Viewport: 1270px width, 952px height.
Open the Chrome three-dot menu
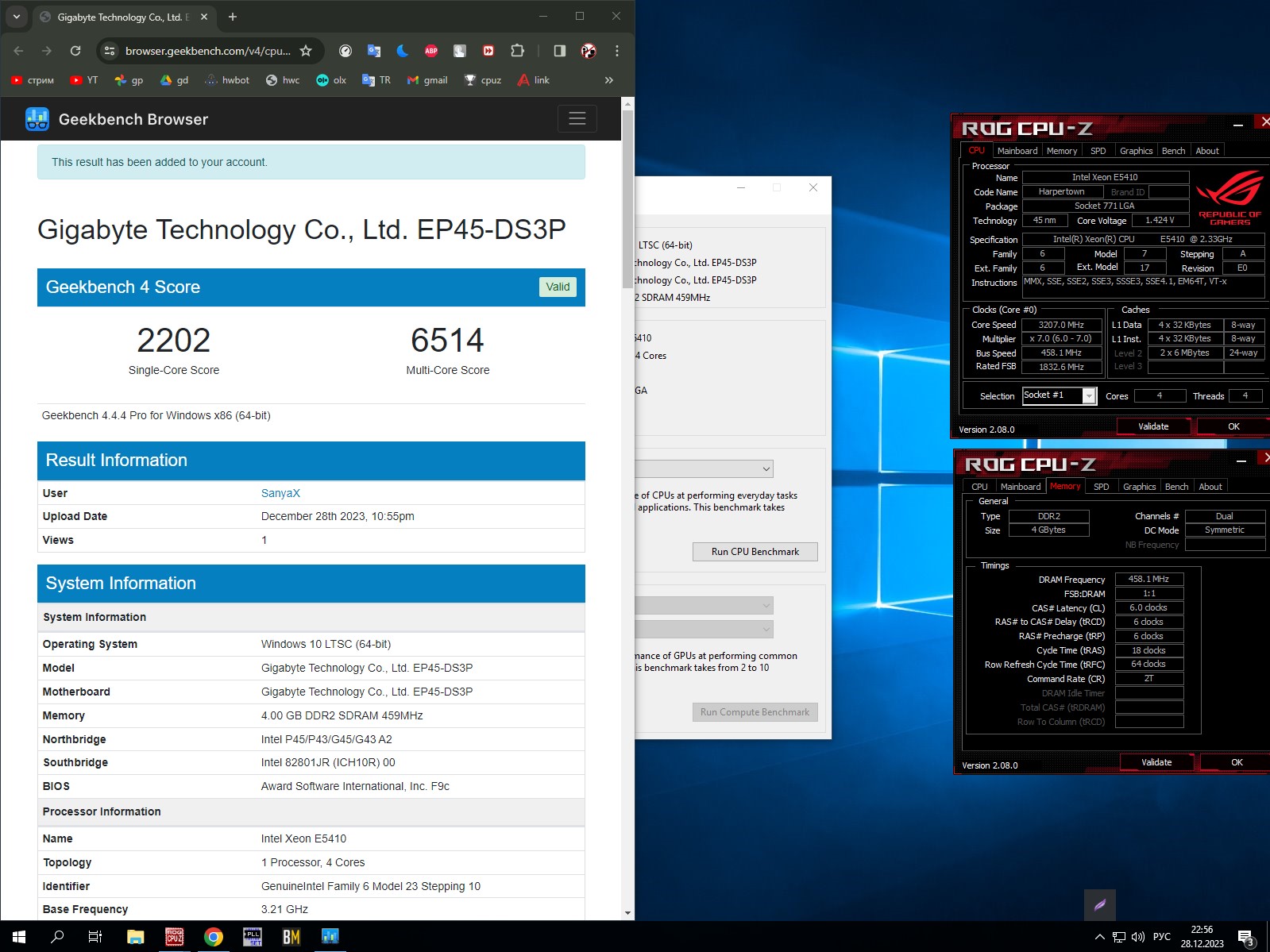(x=617, y=51)
